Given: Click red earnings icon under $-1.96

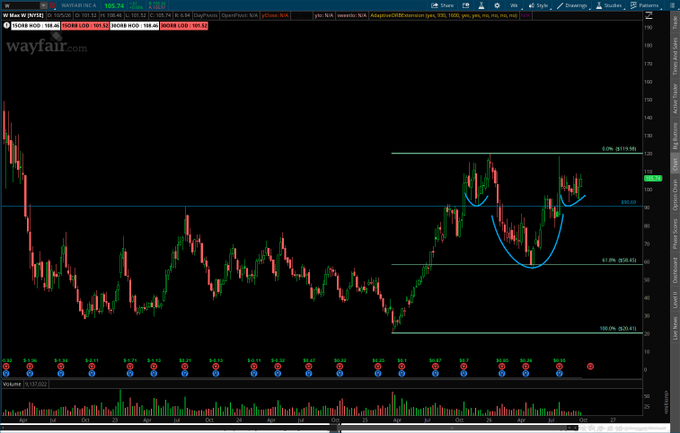Looking at the screenshot, I should pyautogui.click(x=29, y=367).
